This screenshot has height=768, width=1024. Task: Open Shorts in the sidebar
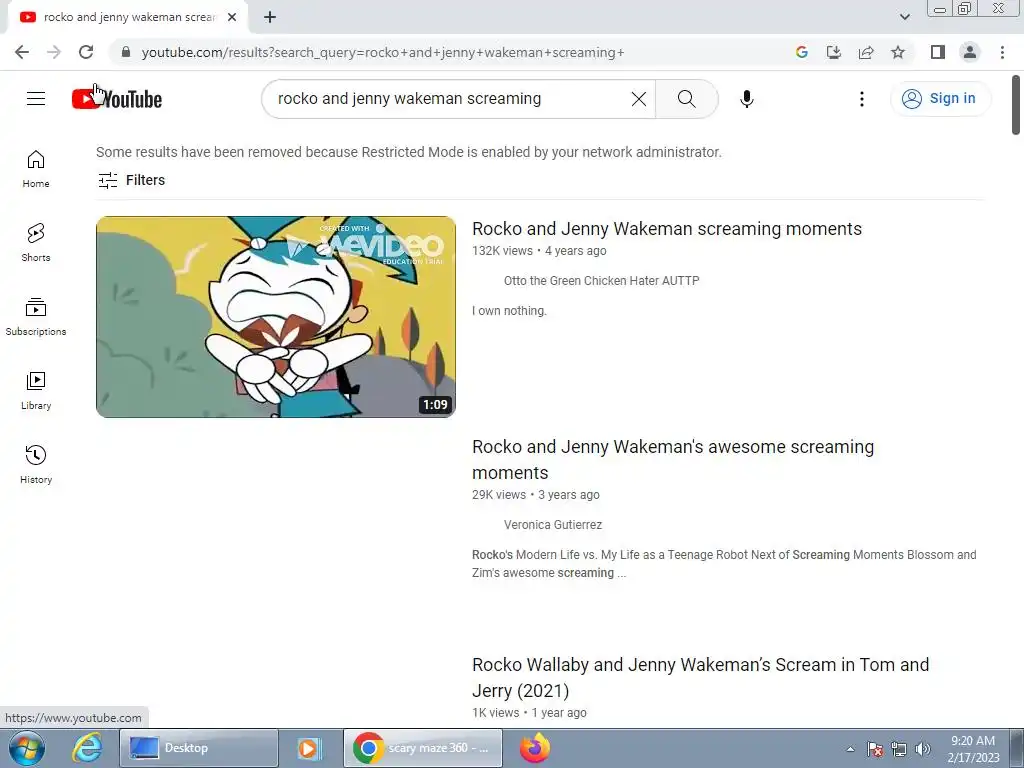tap(36, 243)
